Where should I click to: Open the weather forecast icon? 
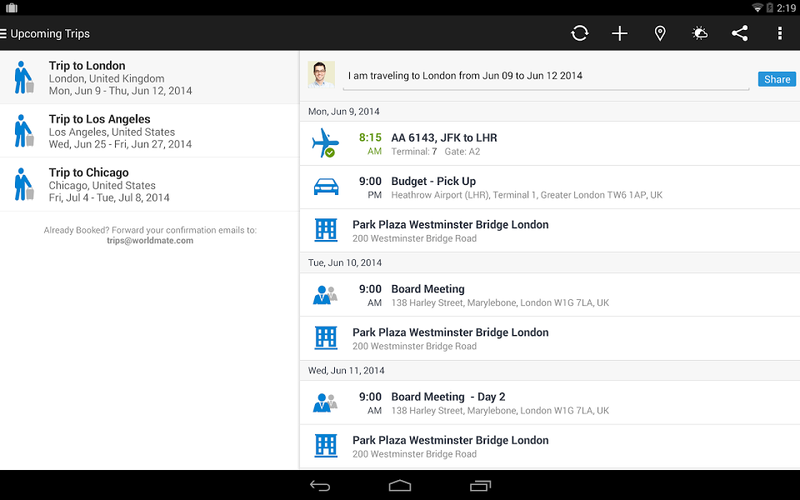[x=699, y=34]
